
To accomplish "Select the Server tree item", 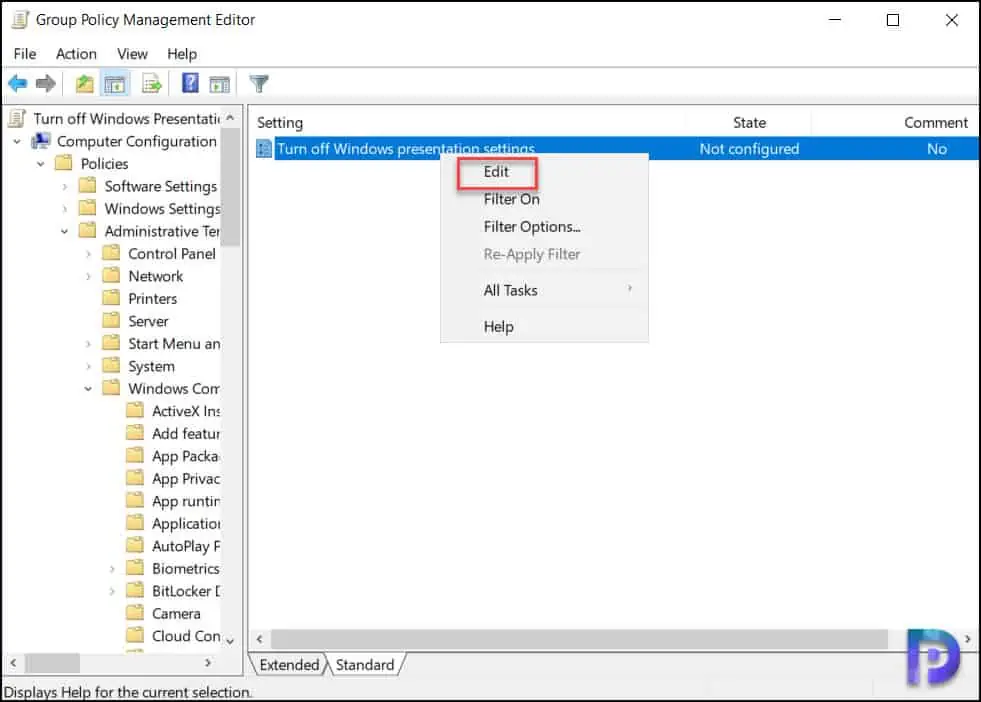I will [148, 321].
